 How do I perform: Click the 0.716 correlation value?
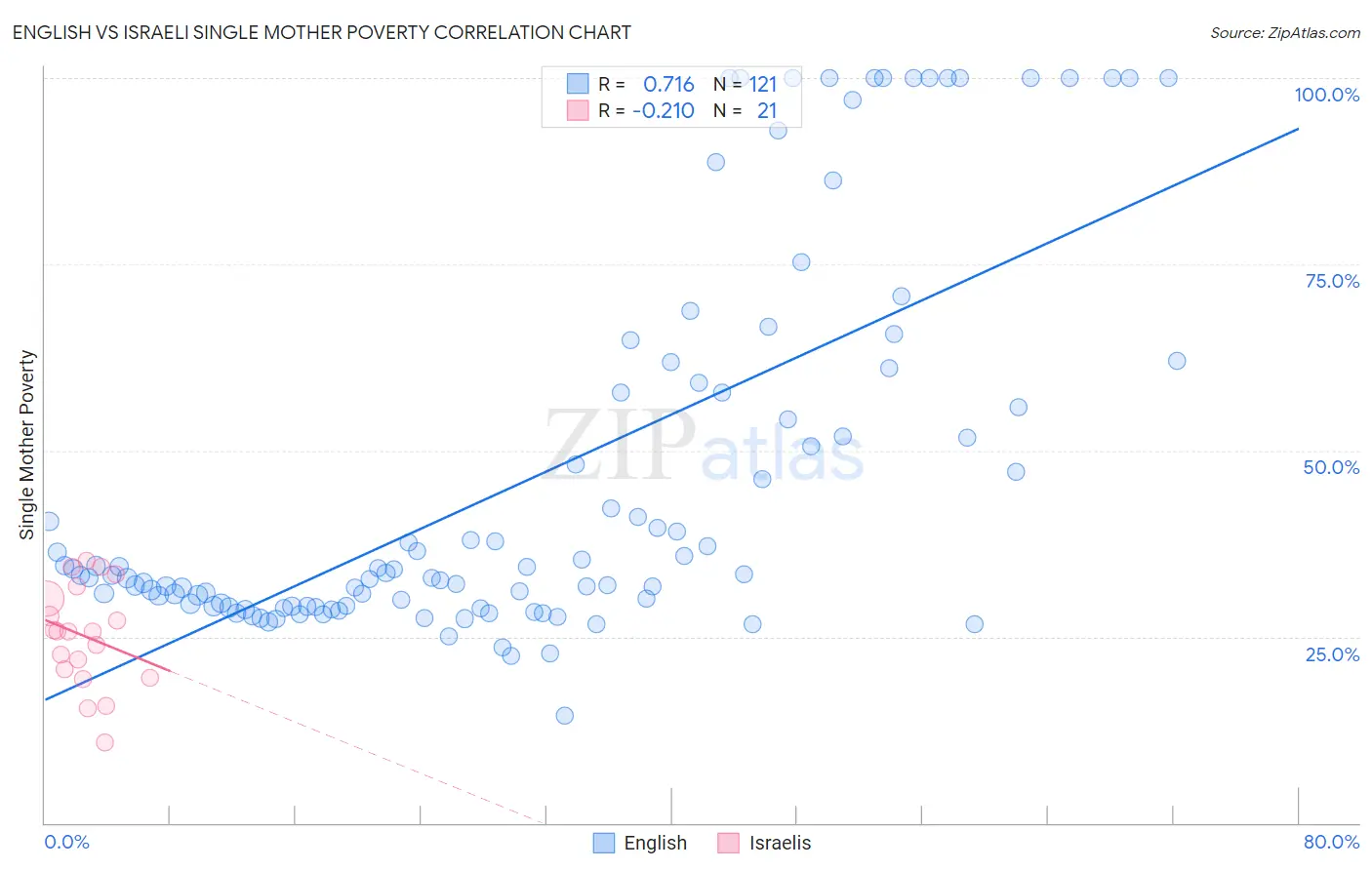pyautogui.click(x=668, y=84)
